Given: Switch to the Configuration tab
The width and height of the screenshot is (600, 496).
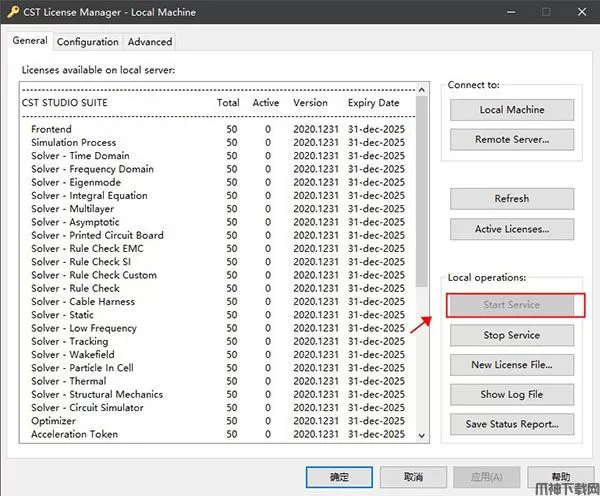Looking at the screenshot, I should click(87, 42).
